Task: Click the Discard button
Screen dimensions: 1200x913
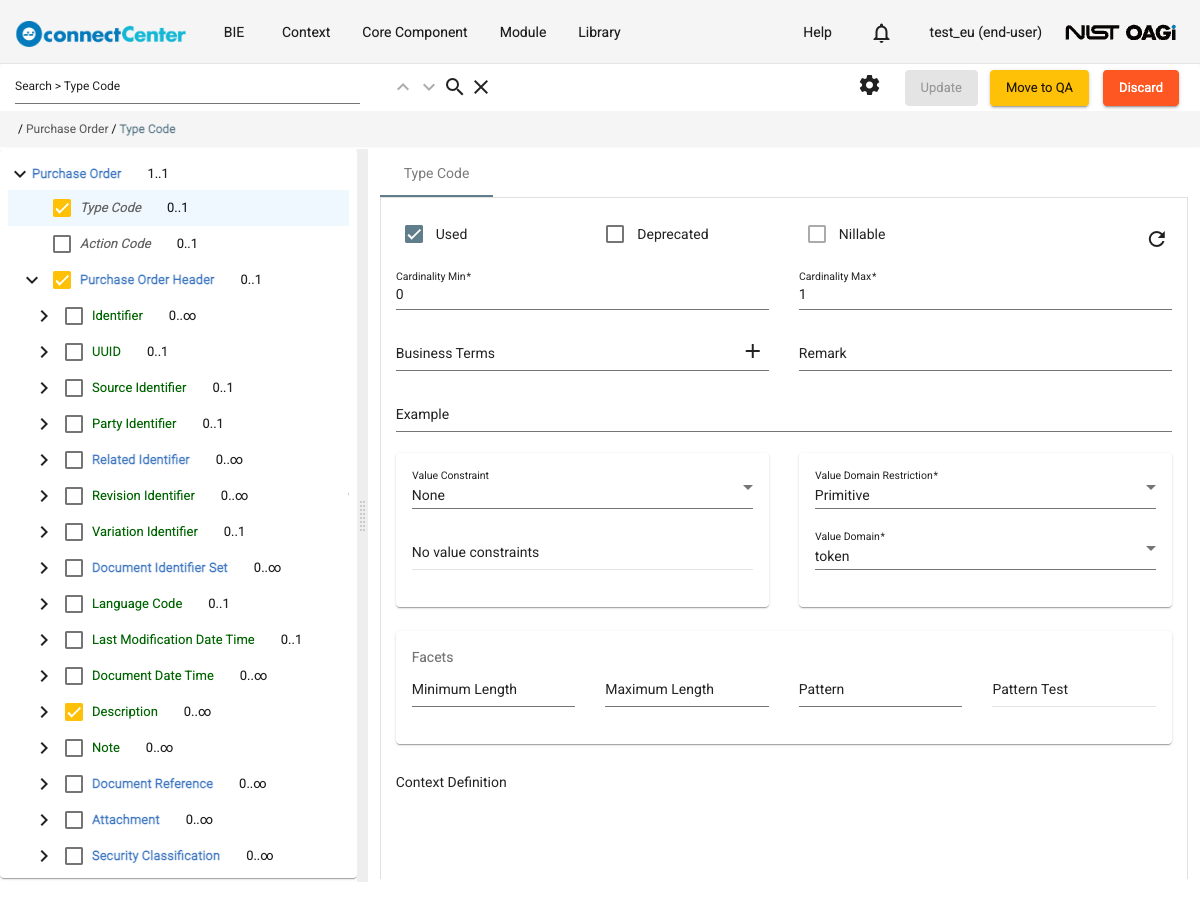Action: pos(1141,87)
